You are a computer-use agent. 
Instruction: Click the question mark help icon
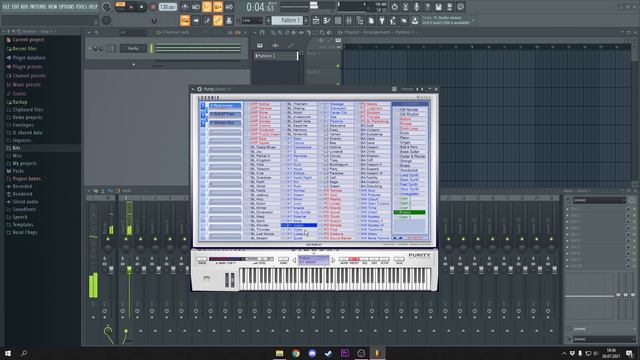click(427, 7)
